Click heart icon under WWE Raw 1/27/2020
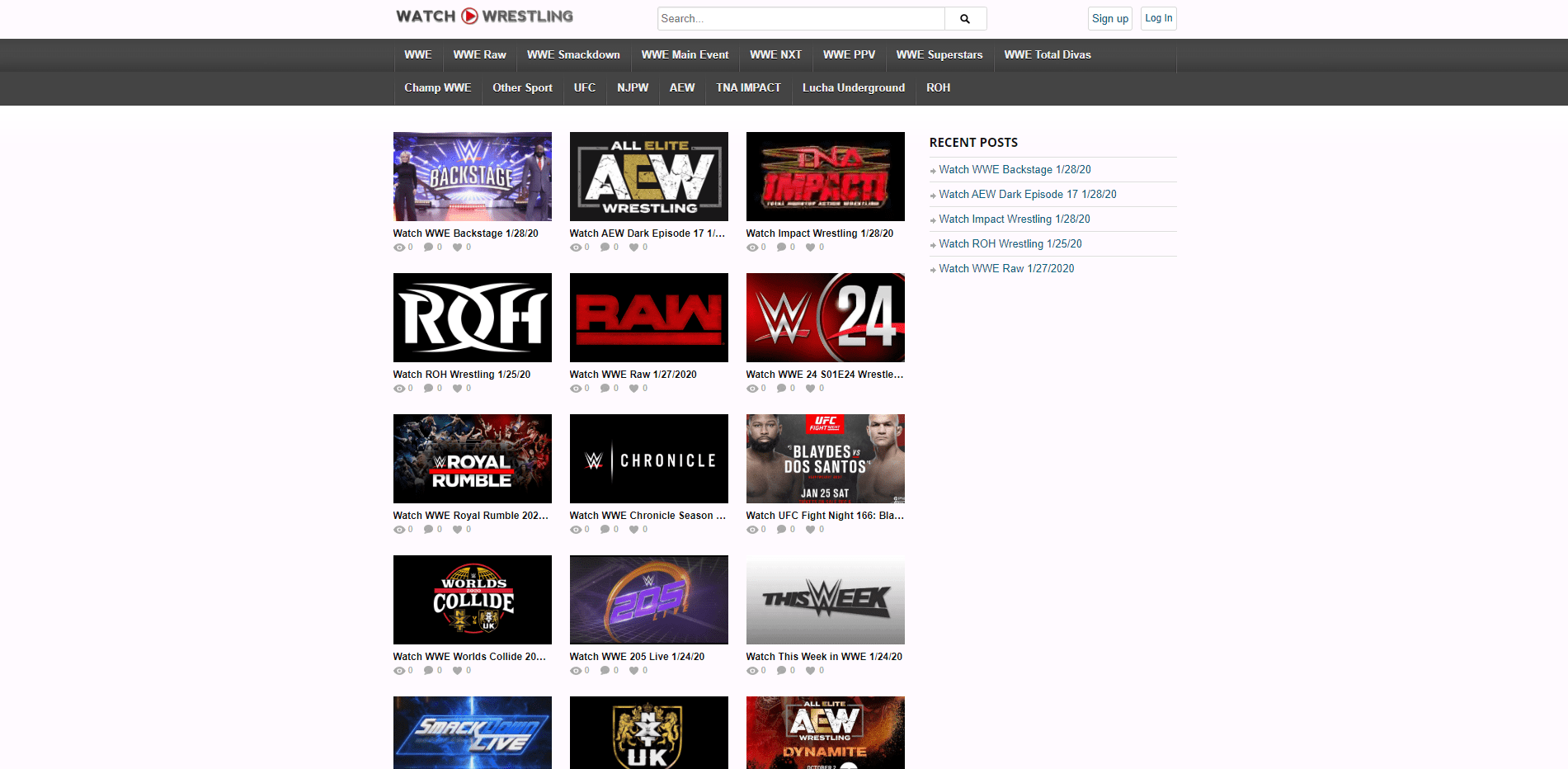 [x=634, y=389]
